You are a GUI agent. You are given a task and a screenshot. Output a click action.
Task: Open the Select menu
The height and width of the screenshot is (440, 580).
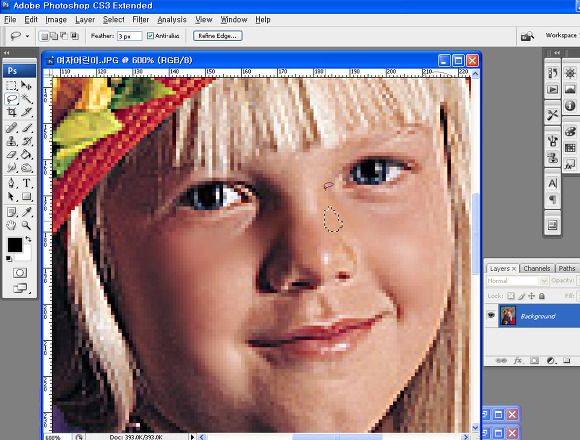[113, 20]
